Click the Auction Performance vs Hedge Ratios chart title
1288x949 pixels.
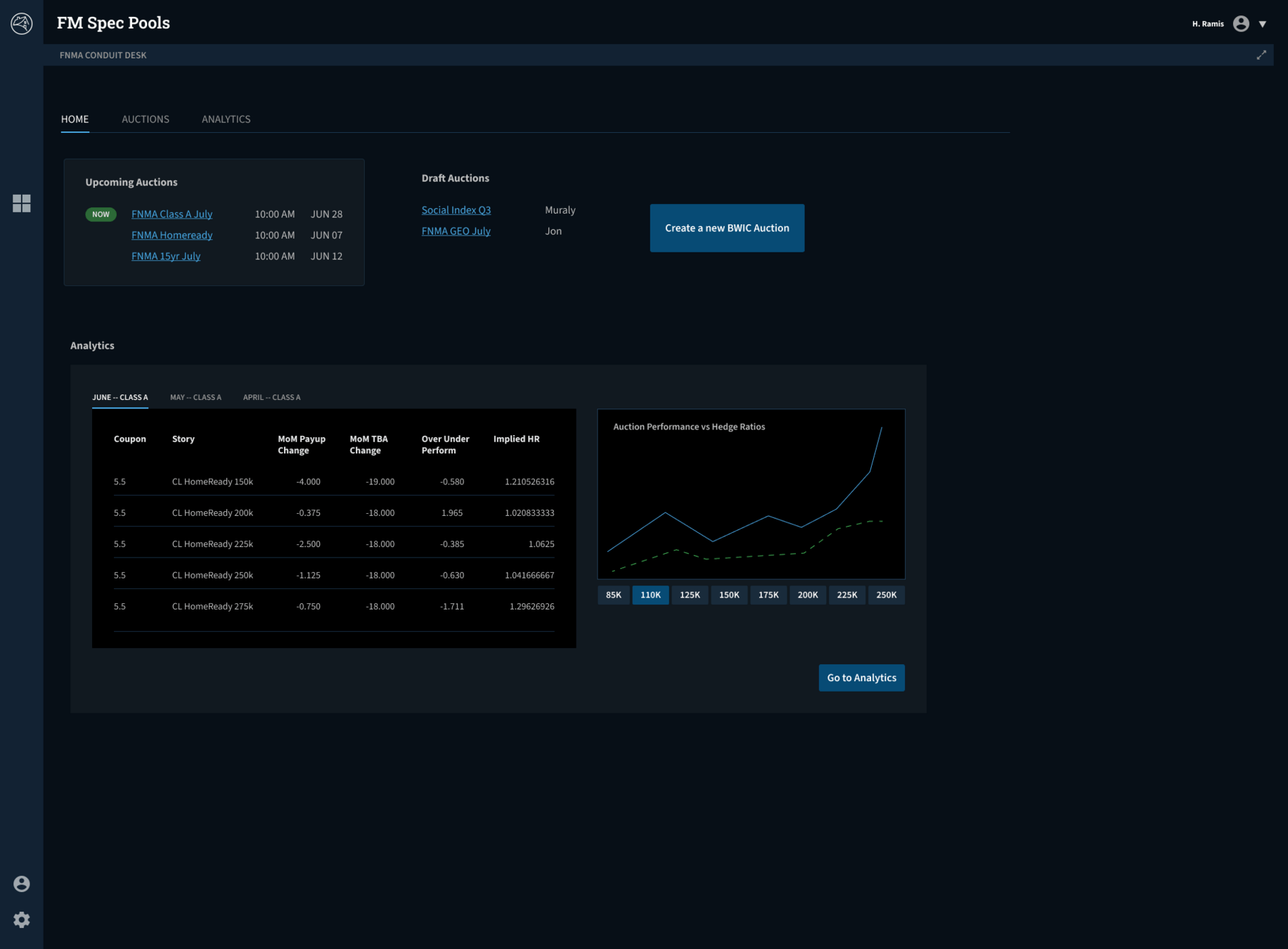(689, 427)
